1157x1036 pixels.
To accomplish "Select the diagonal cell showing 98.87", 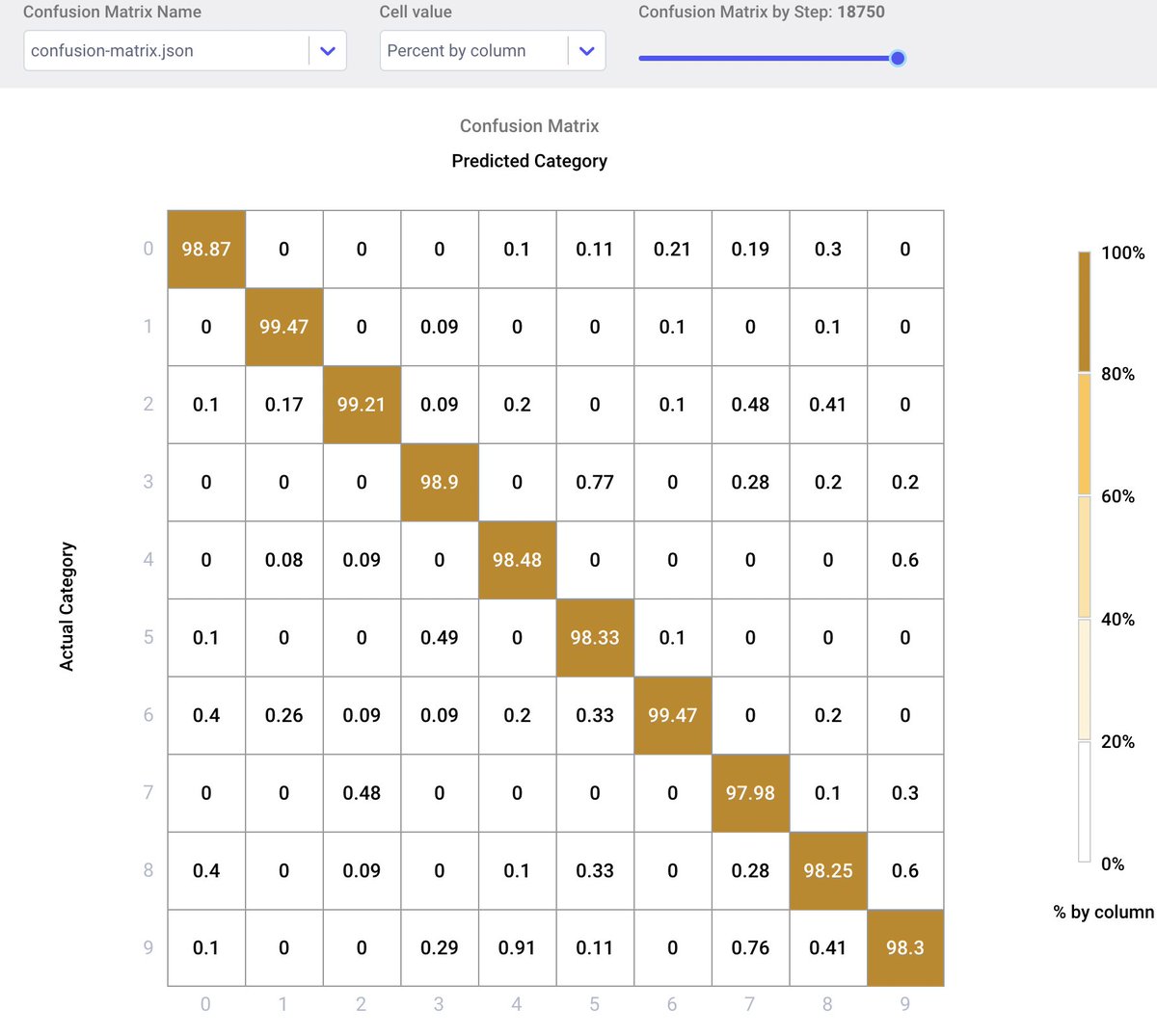I will (205, 249).
